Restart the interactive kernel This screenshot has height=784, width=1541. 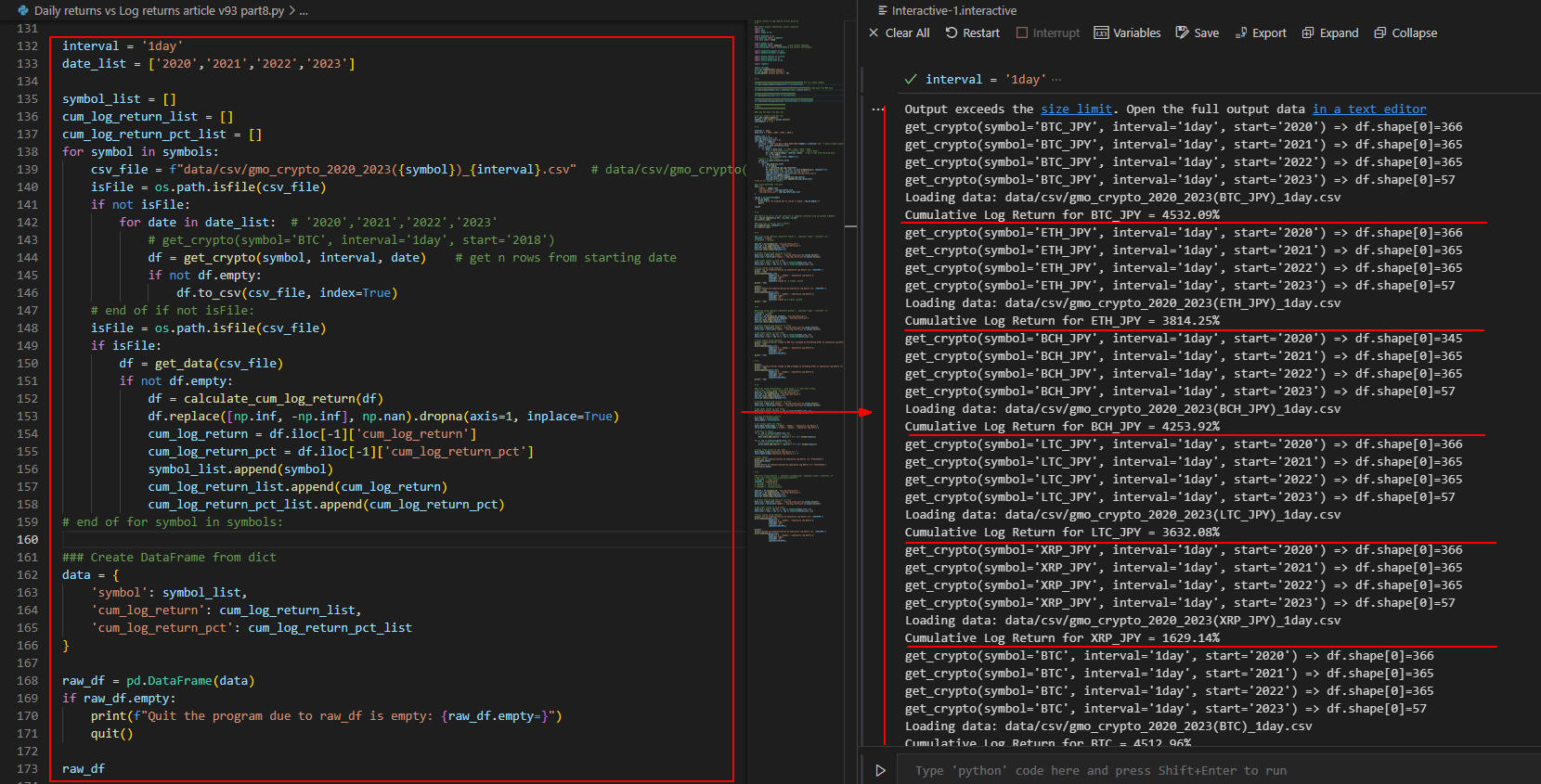[x=972, y=32]
